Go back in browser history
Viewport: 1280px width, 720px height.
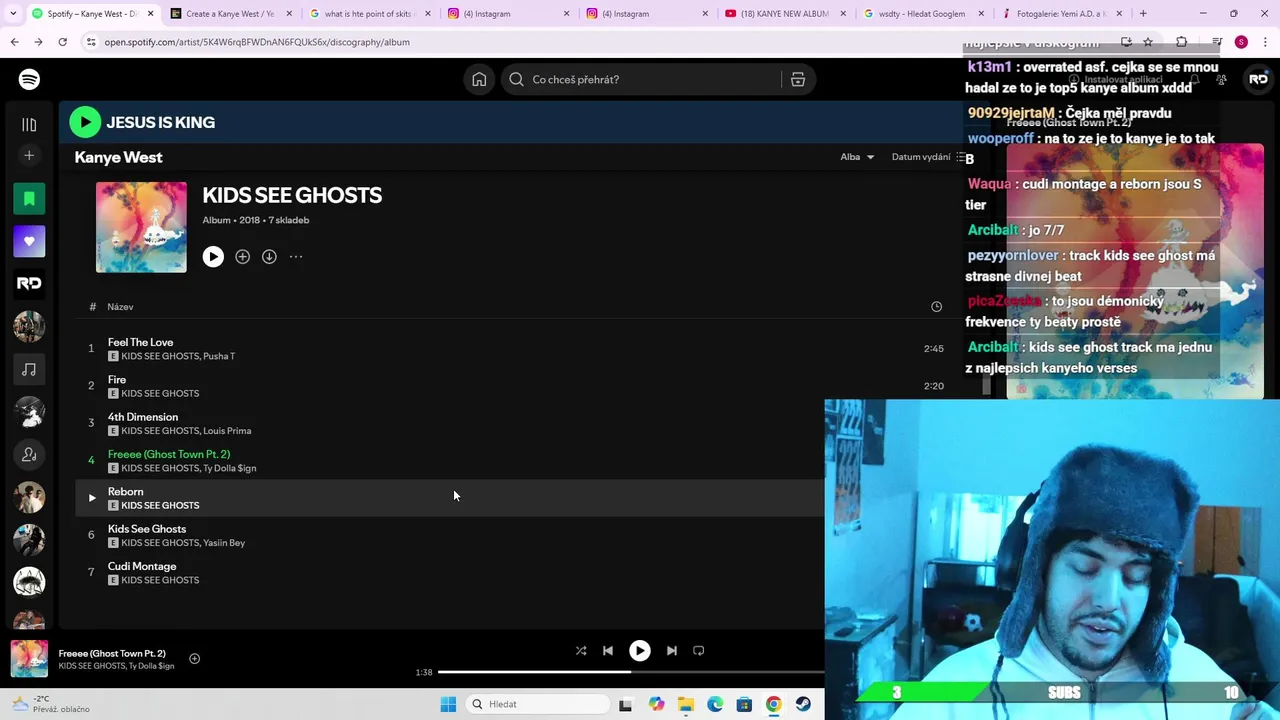pyautogui.click(x=15, y=42)
